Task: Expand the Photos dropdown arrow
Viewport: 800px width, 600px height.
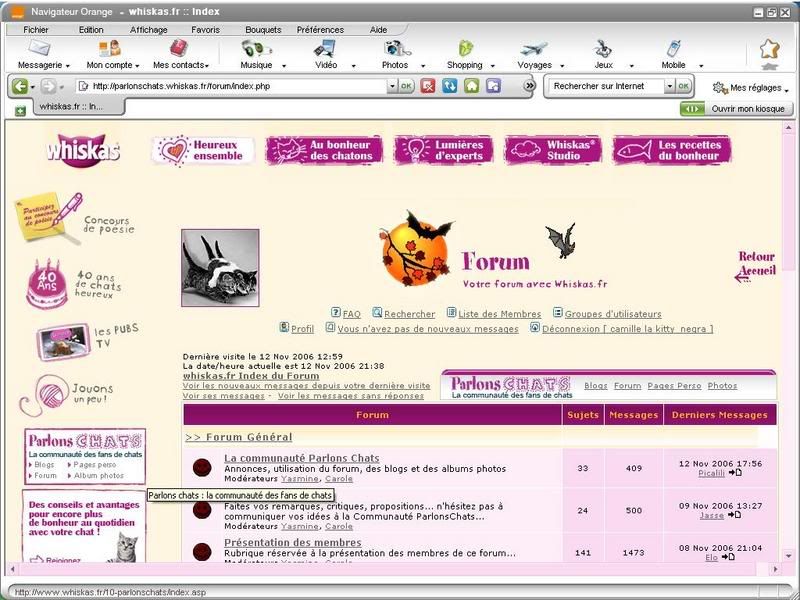Action: 422,66
